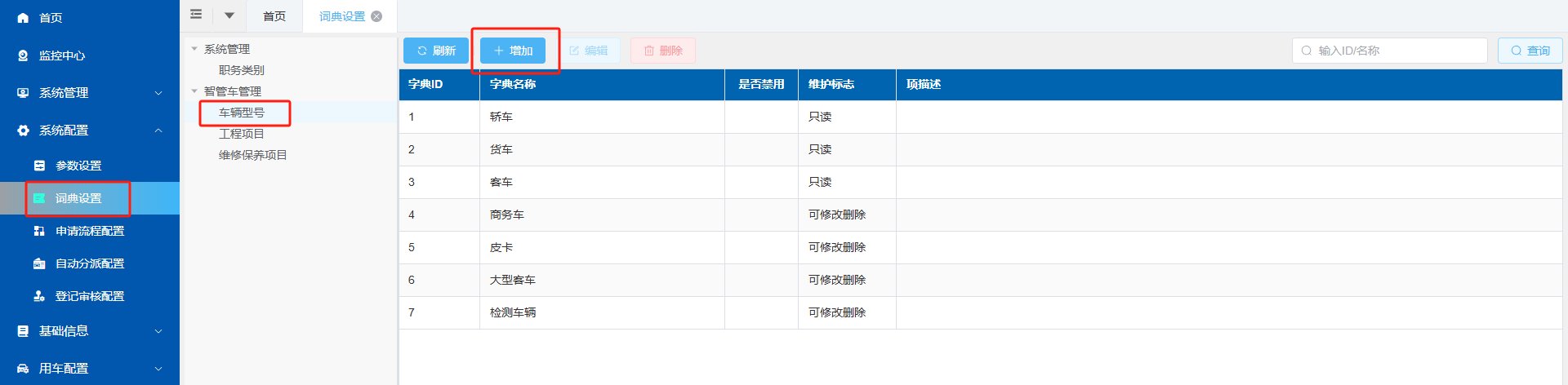The width and height of the screenshot is (1568, 385).
Task: Switch to the 首页 tab
Action: [274, 16]
